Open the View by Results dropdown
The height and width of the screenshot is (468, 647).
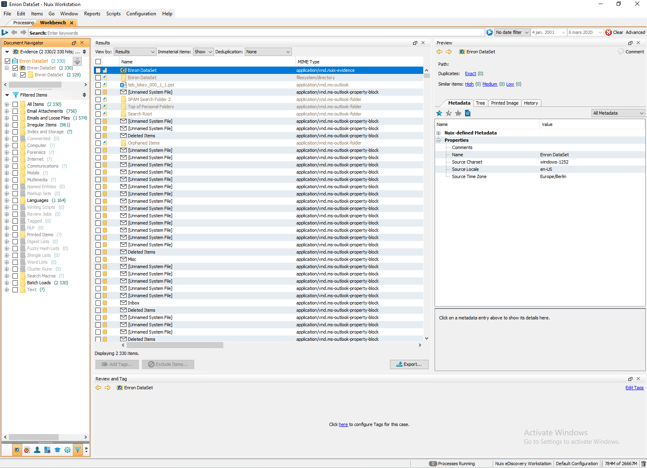coord(135,52)
